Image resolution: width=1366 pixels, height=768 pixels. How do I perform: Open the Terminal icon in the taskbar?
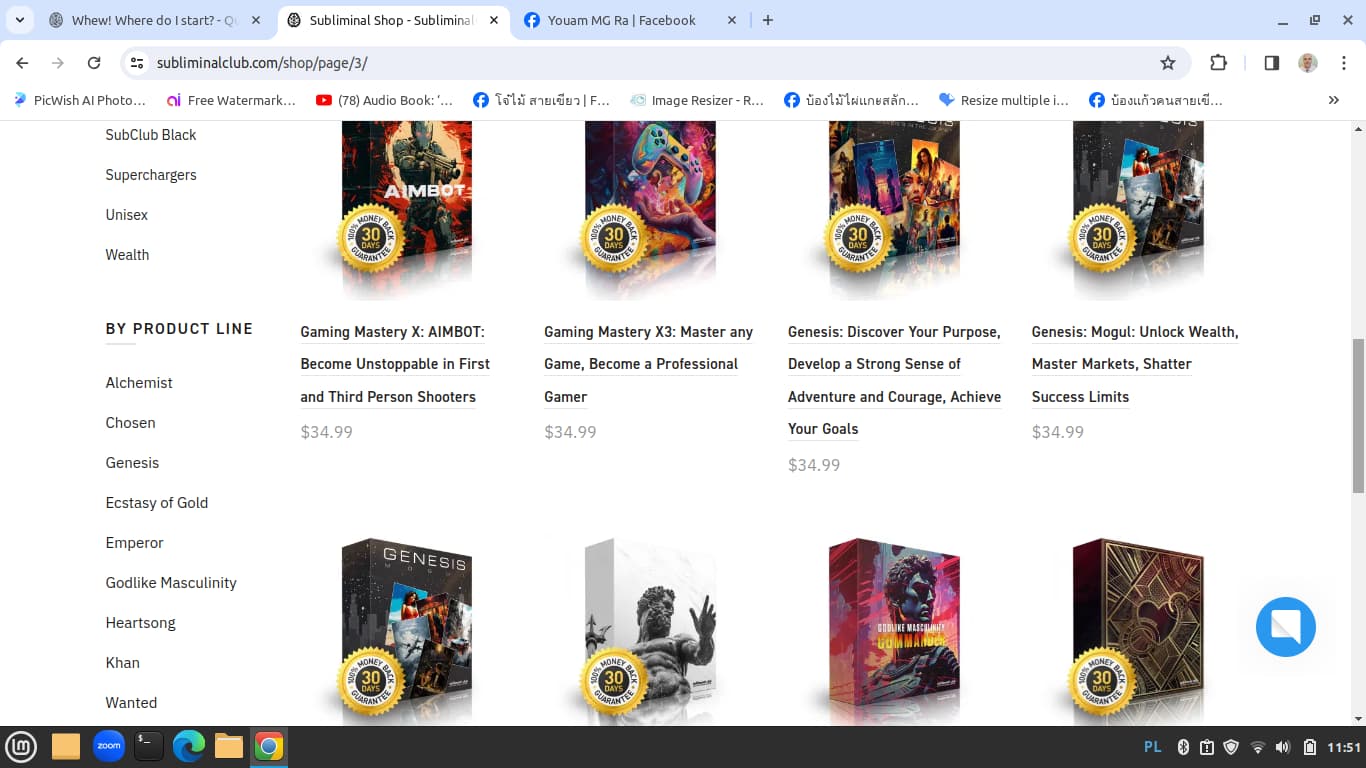(x=149, y=746)
